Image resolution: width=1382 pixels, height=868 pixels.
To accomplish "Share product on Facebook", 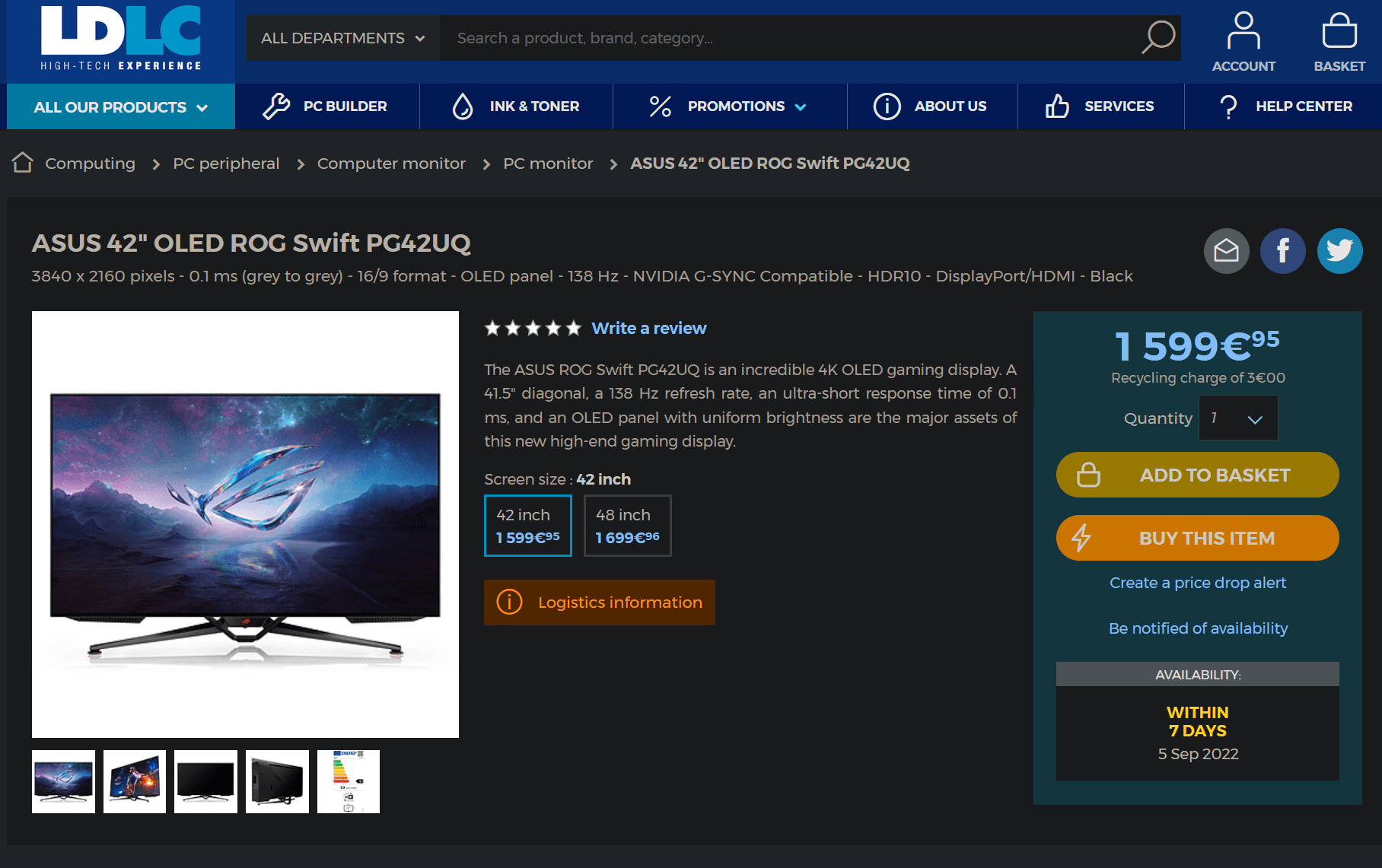I will (x=1283, y=251).
